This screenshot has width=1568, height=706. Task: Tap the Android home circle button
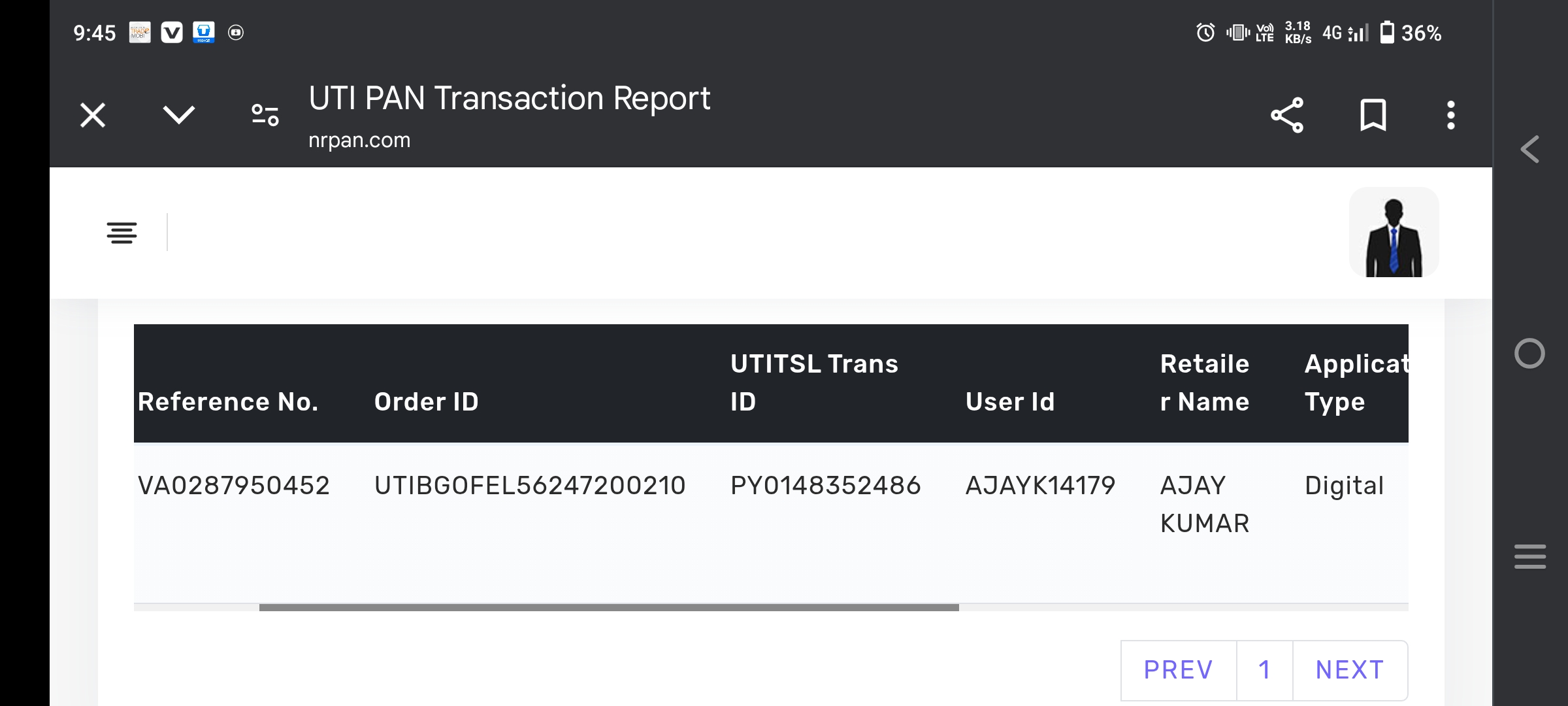[1529, 354]
